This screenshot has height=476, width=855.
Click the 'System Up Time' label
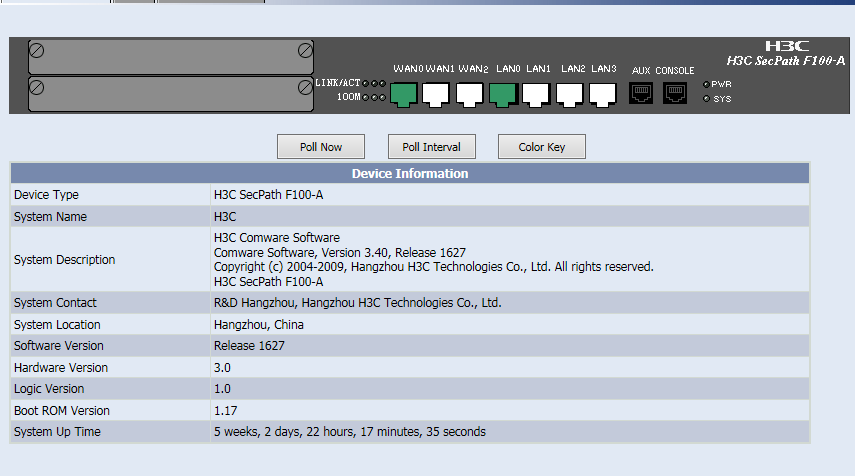pos(57,432)
